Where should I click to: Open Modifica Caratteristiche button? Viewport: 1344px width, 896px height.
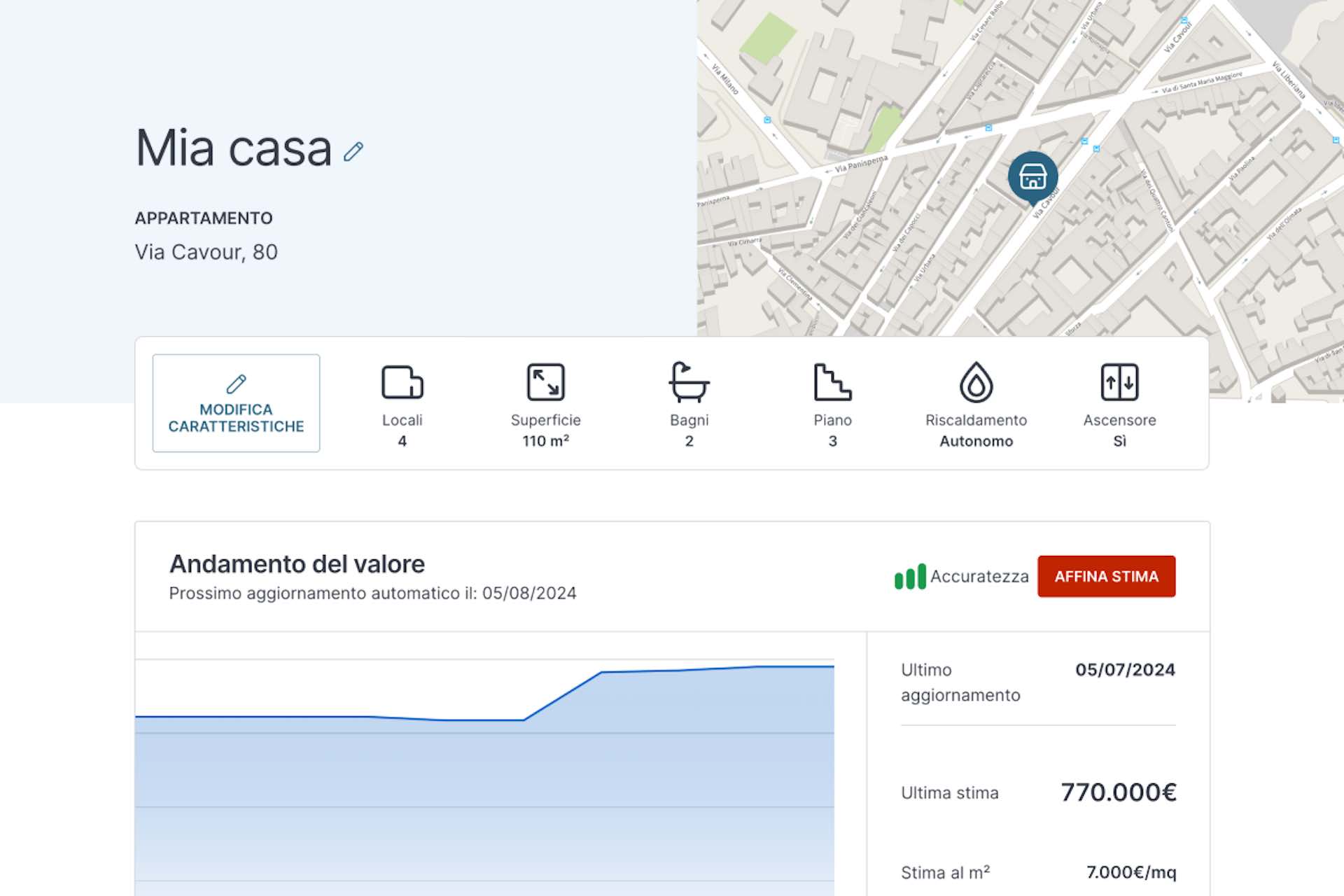point(236,403)
